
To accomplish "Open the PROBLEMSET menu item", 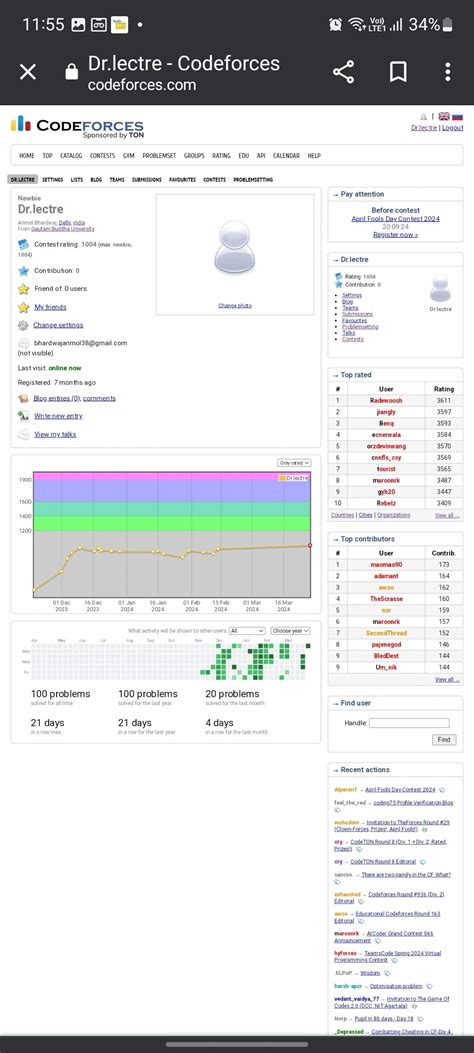I will point(159,156).
